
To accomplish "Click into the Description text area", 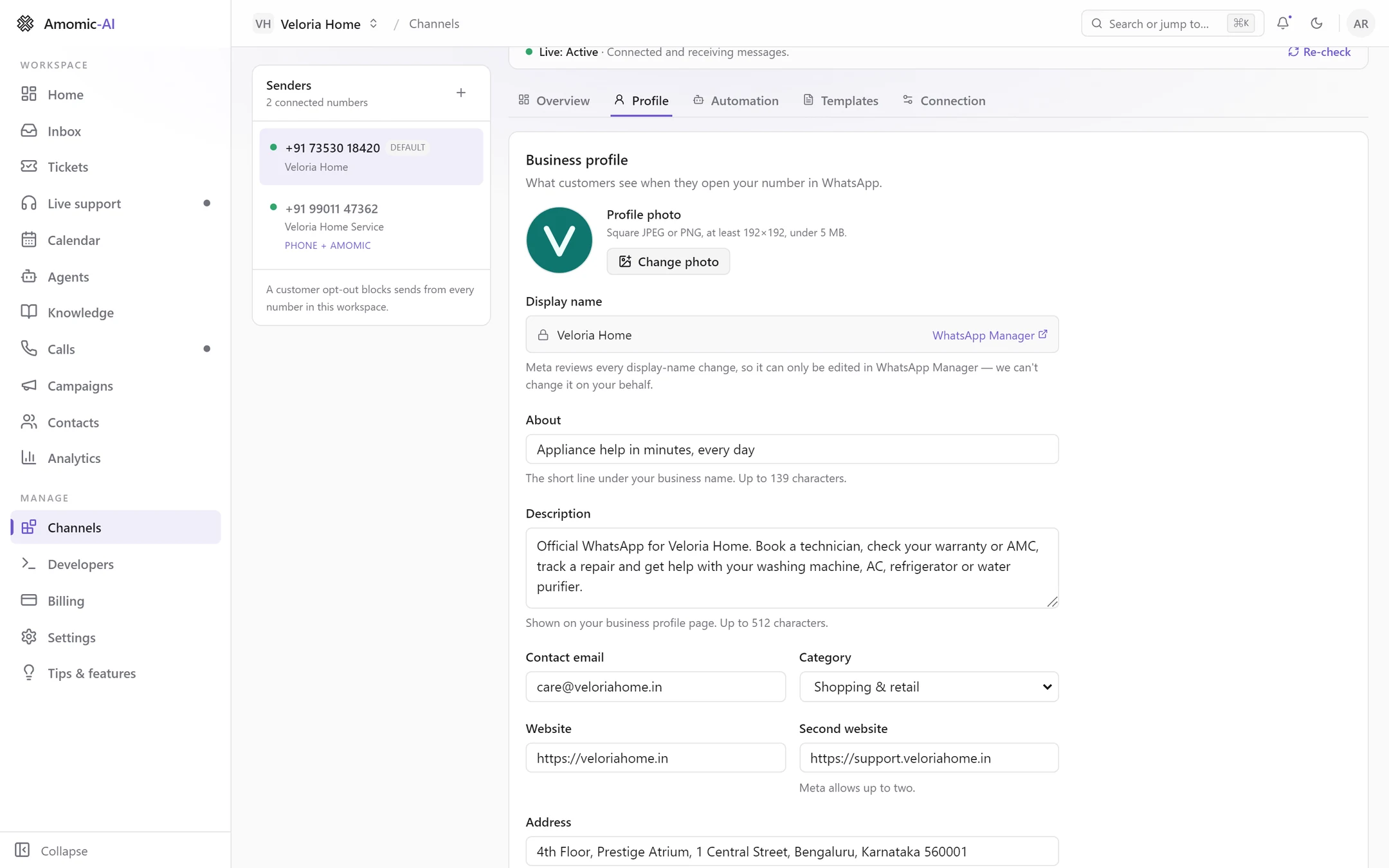I will (792, 568).
